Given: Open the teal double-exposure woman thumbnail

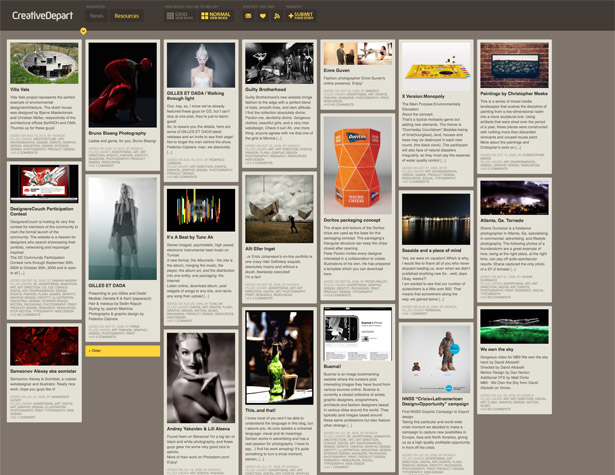Looking at the screenshot, I should (123, 229).
